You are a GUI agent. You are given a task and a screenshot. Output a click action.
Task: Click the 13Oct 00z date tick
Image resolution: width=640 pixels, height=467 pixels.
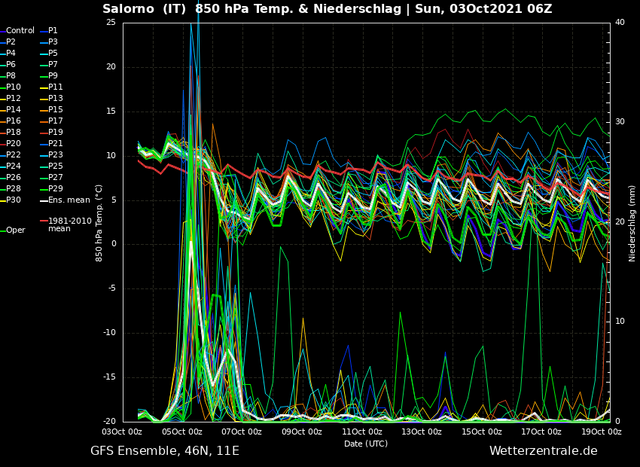click(422, 431)
